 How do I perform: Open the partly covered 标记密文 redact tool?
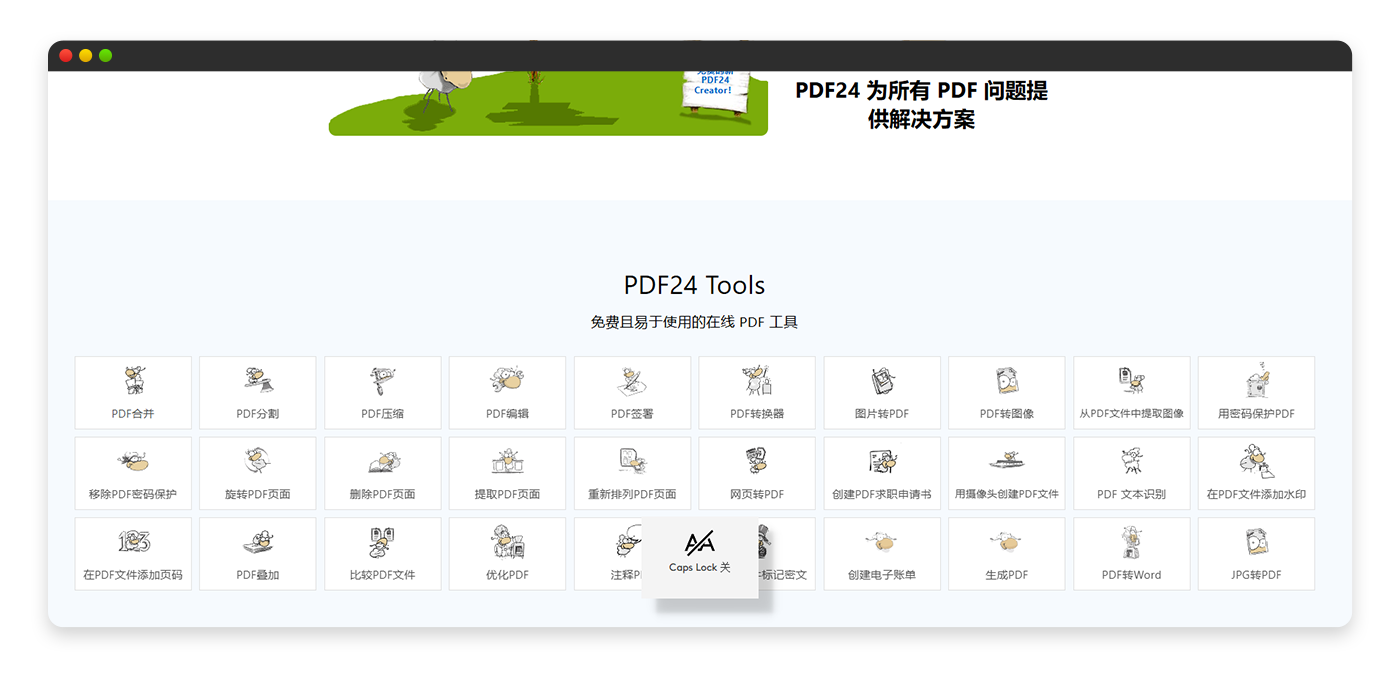point(787,553)
